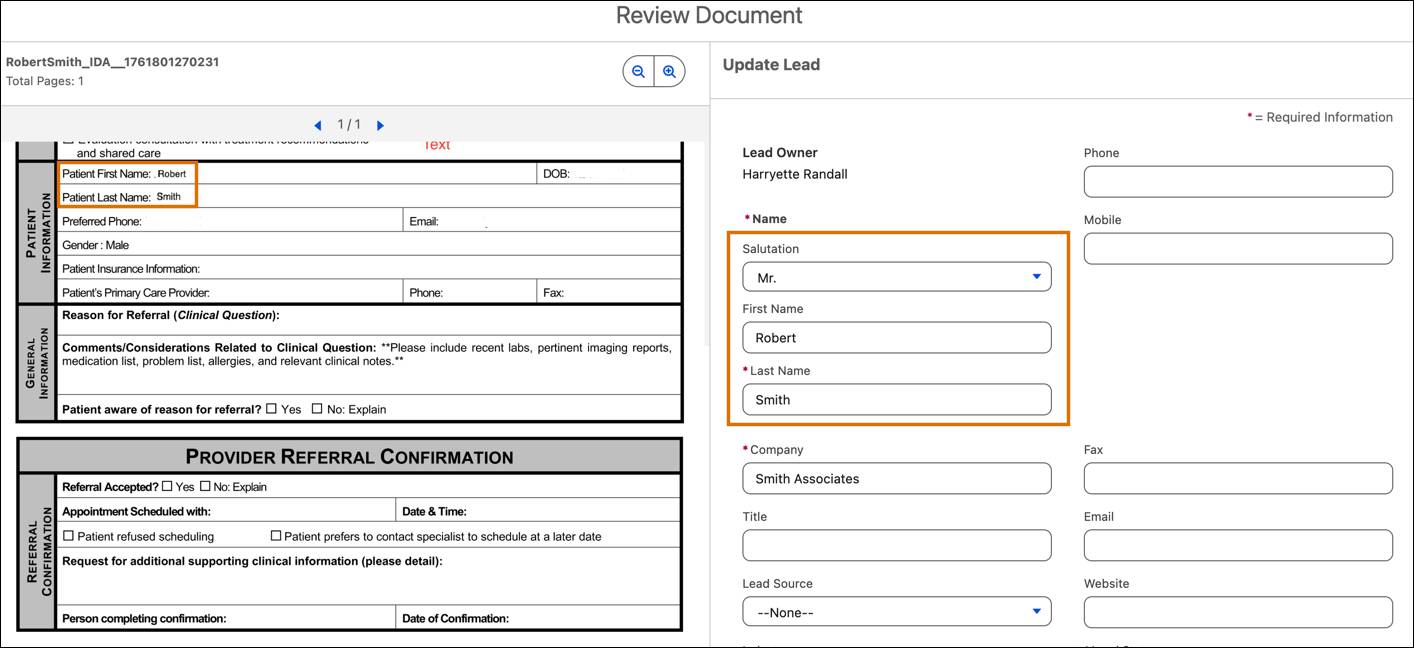Zoom in on the document preview
The image size is (1414, 648).
click(x=670, y=71)
